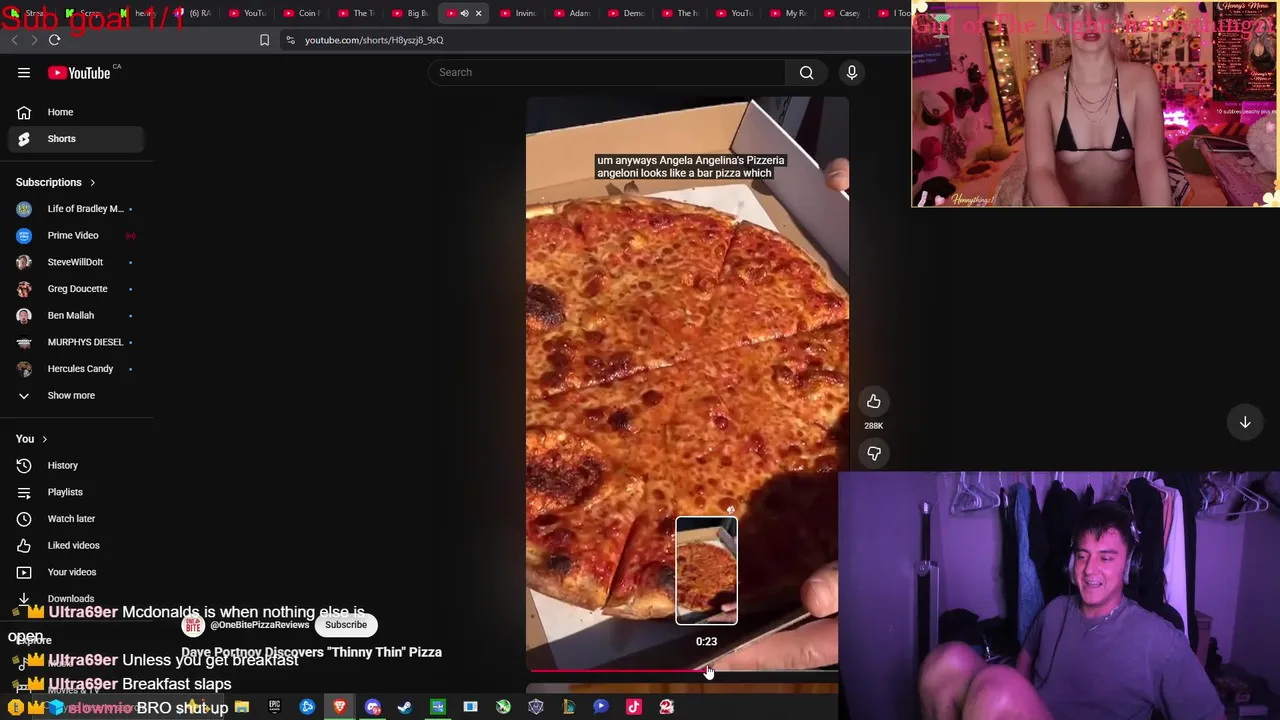Expand Subscriptions section chevron
1280x720 pixels.
click(x=92, y=183)
